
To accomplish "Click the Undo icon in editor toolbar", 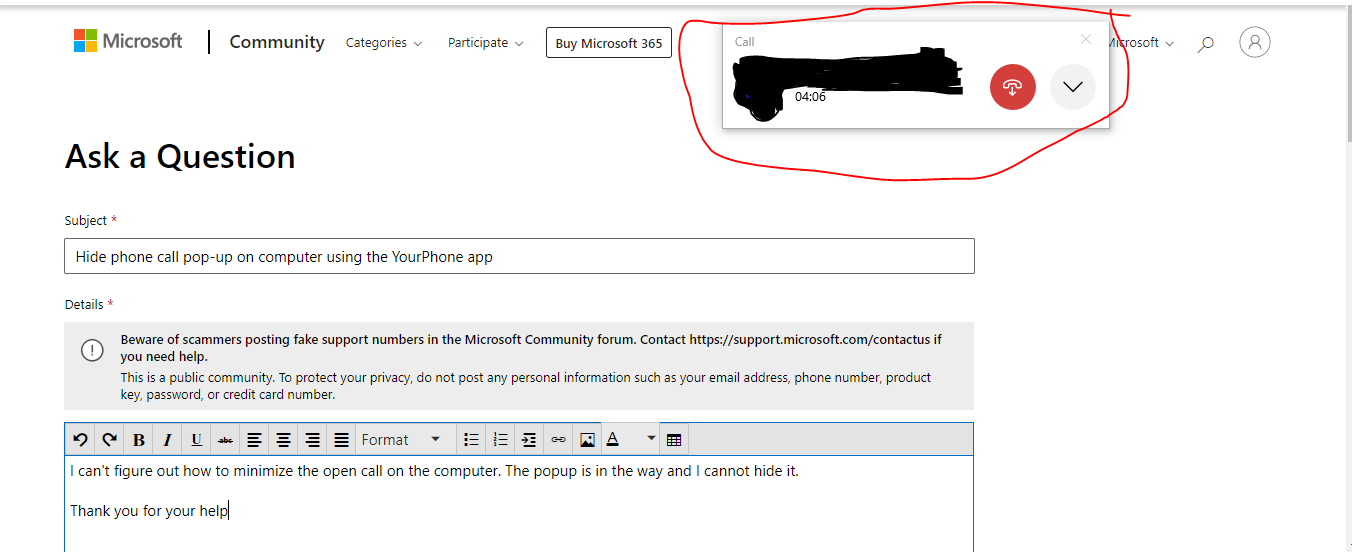I will (x=81, y=440).
